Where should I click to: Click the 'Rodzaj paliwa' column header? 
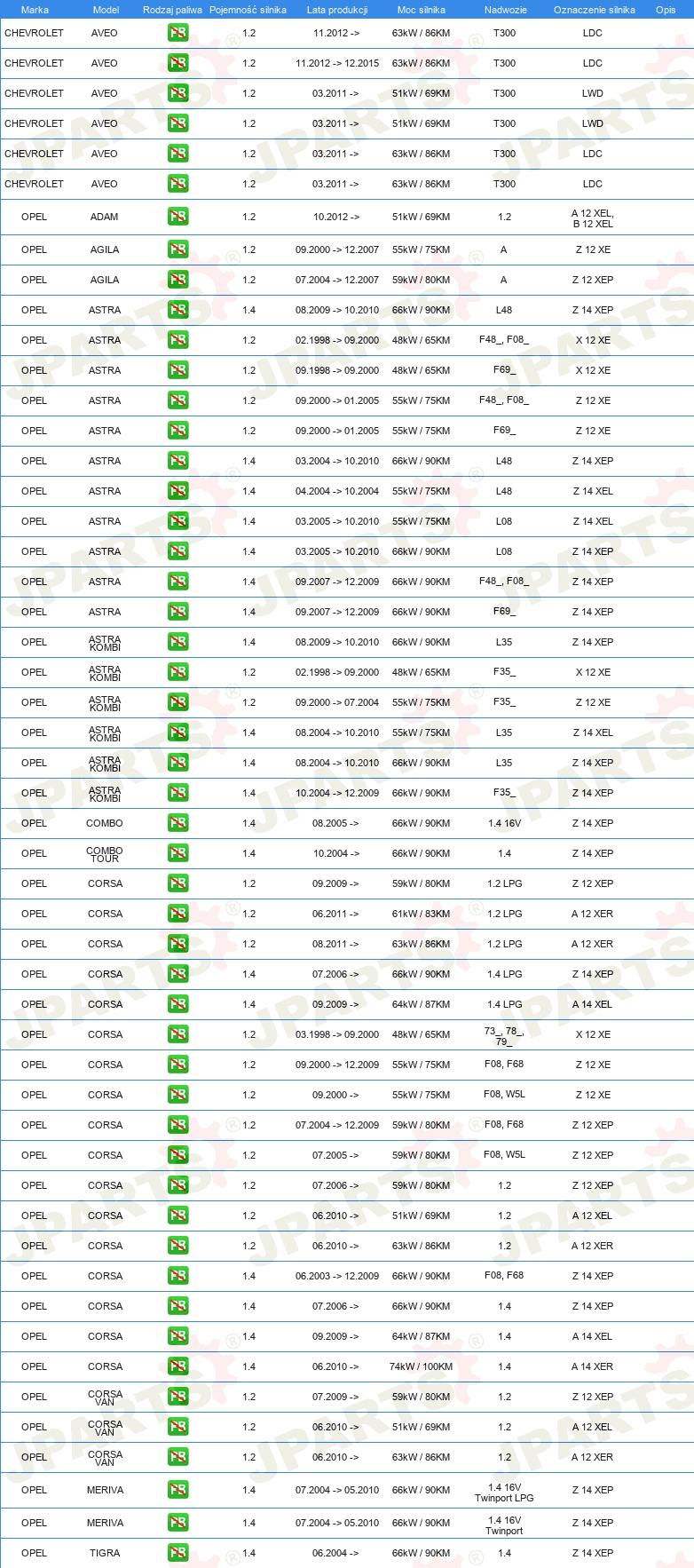point(172,10)
